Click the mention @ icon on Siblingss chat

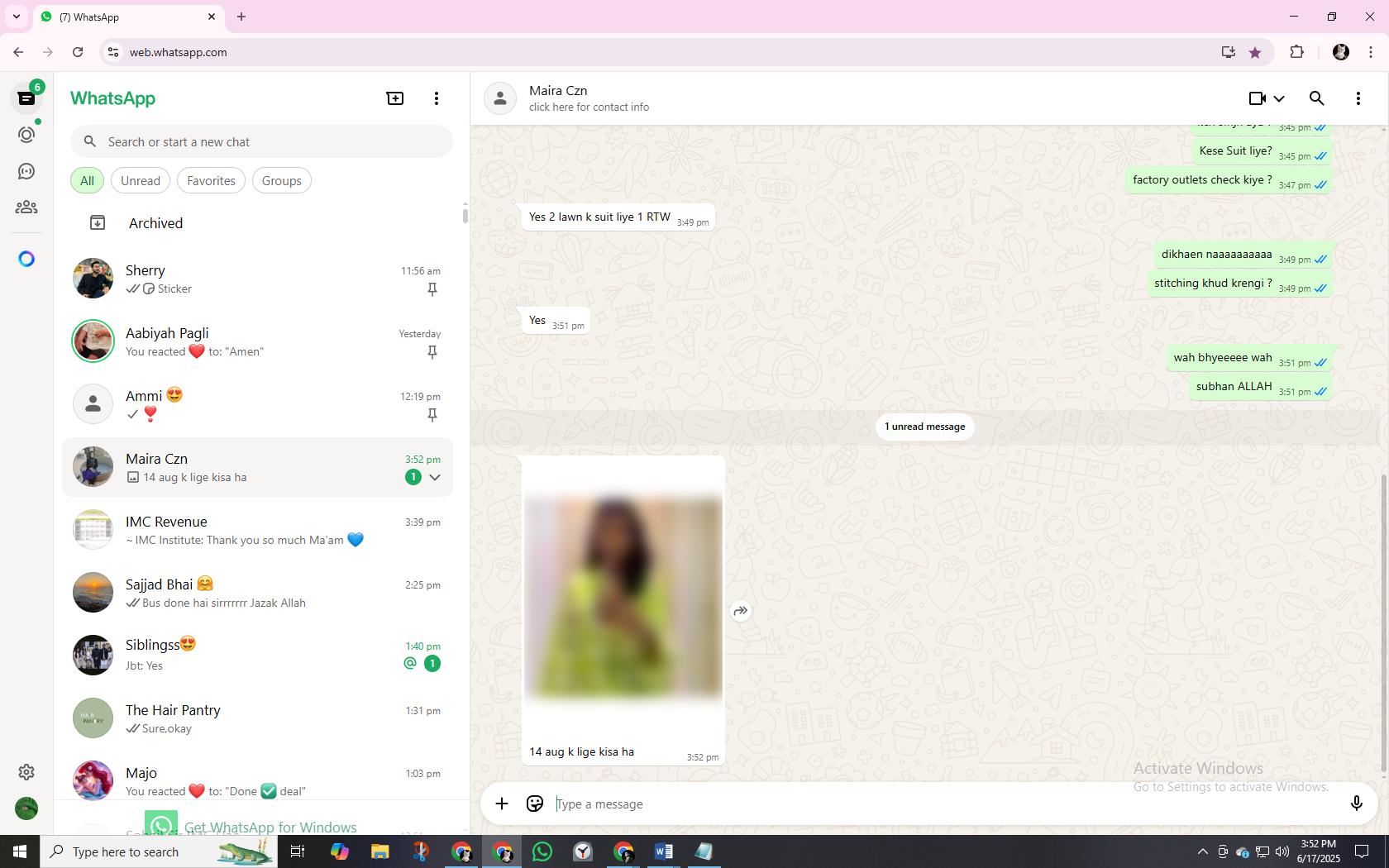(409, 663)
